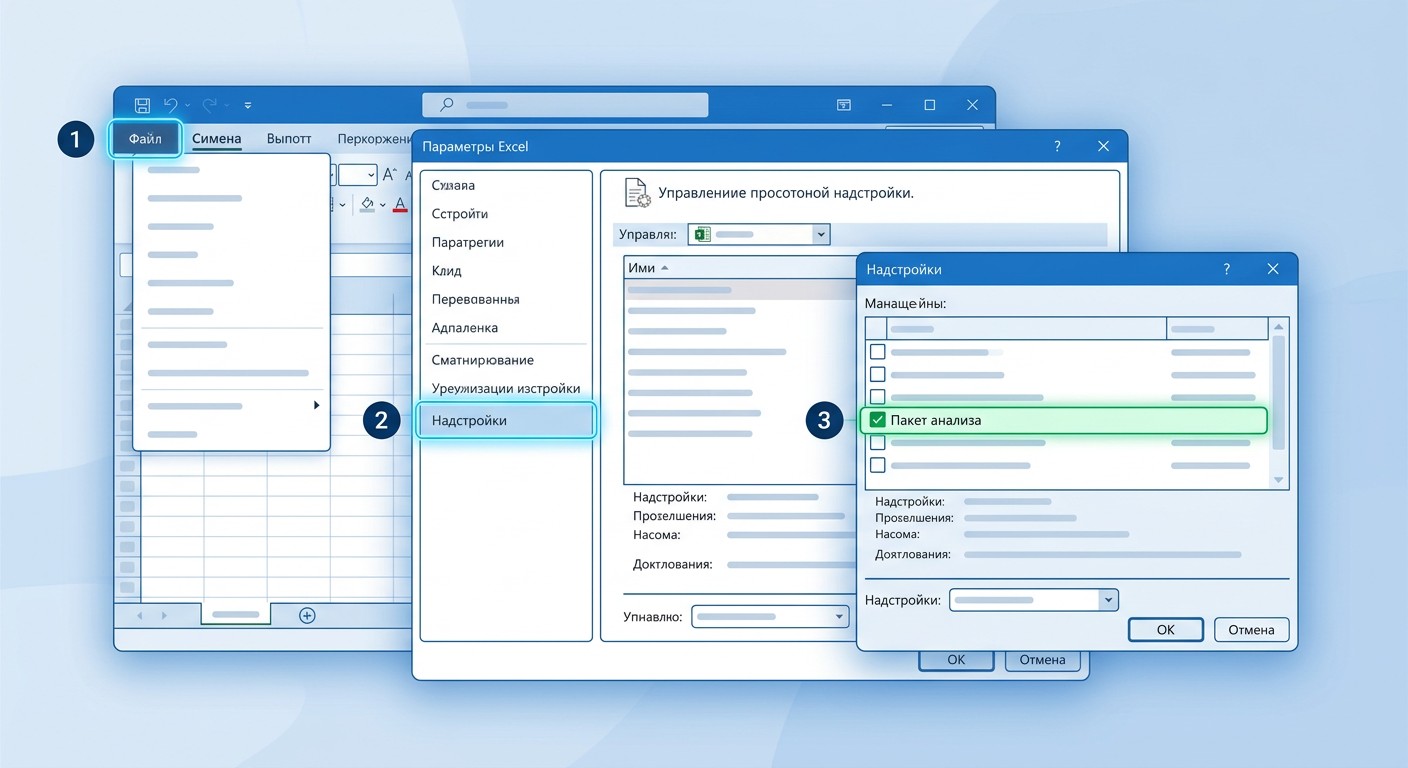This screenshot has height=768, width=1408.
Task: Click Отмена in the Надстройки dialog
Action: (1251, 630)
